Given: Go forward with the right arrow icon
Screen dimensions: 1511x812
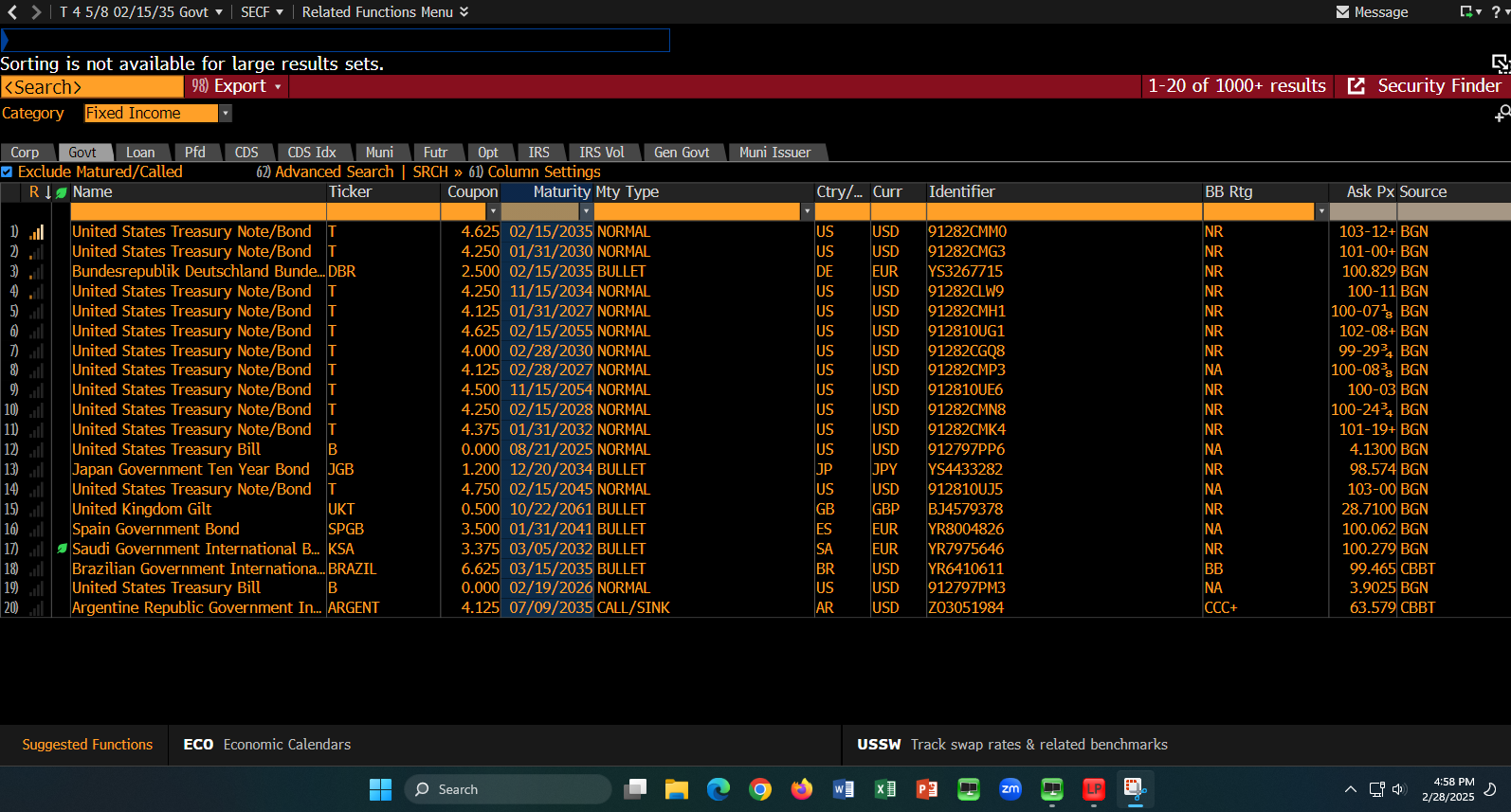Looking at the screenshot, I should point(36,11).
